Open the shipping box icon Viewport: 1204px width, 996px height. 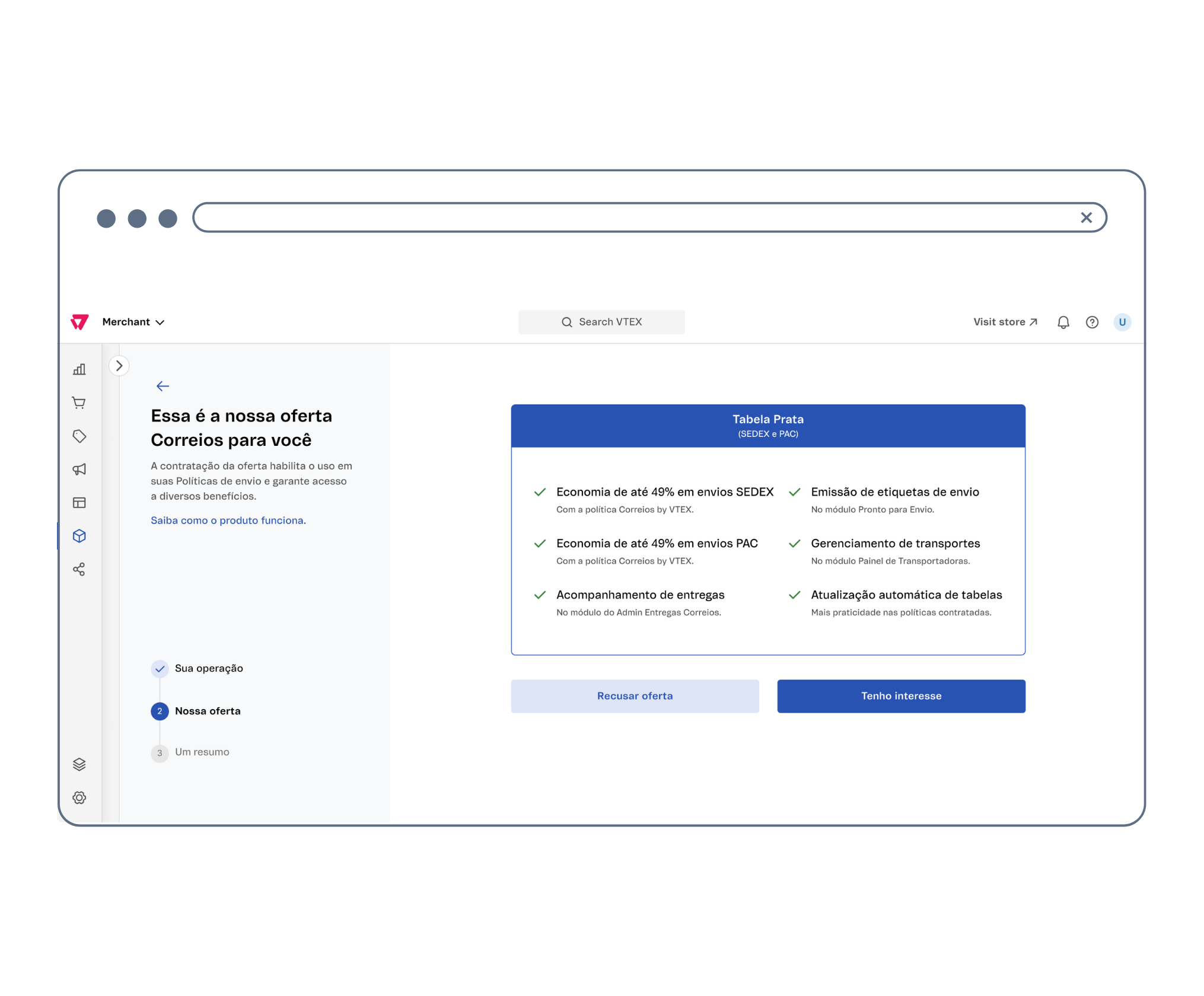tap(79, 536)
